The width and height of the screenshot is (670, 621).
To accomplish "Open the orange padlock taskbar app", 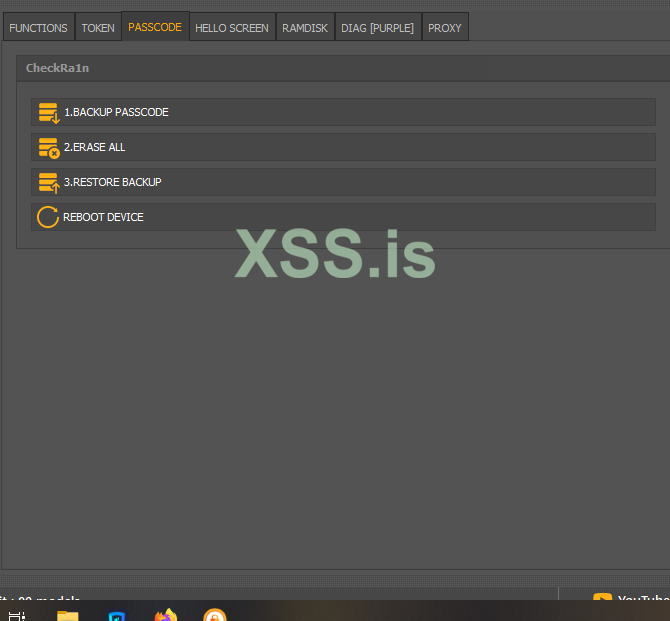I will pos(215,615).
